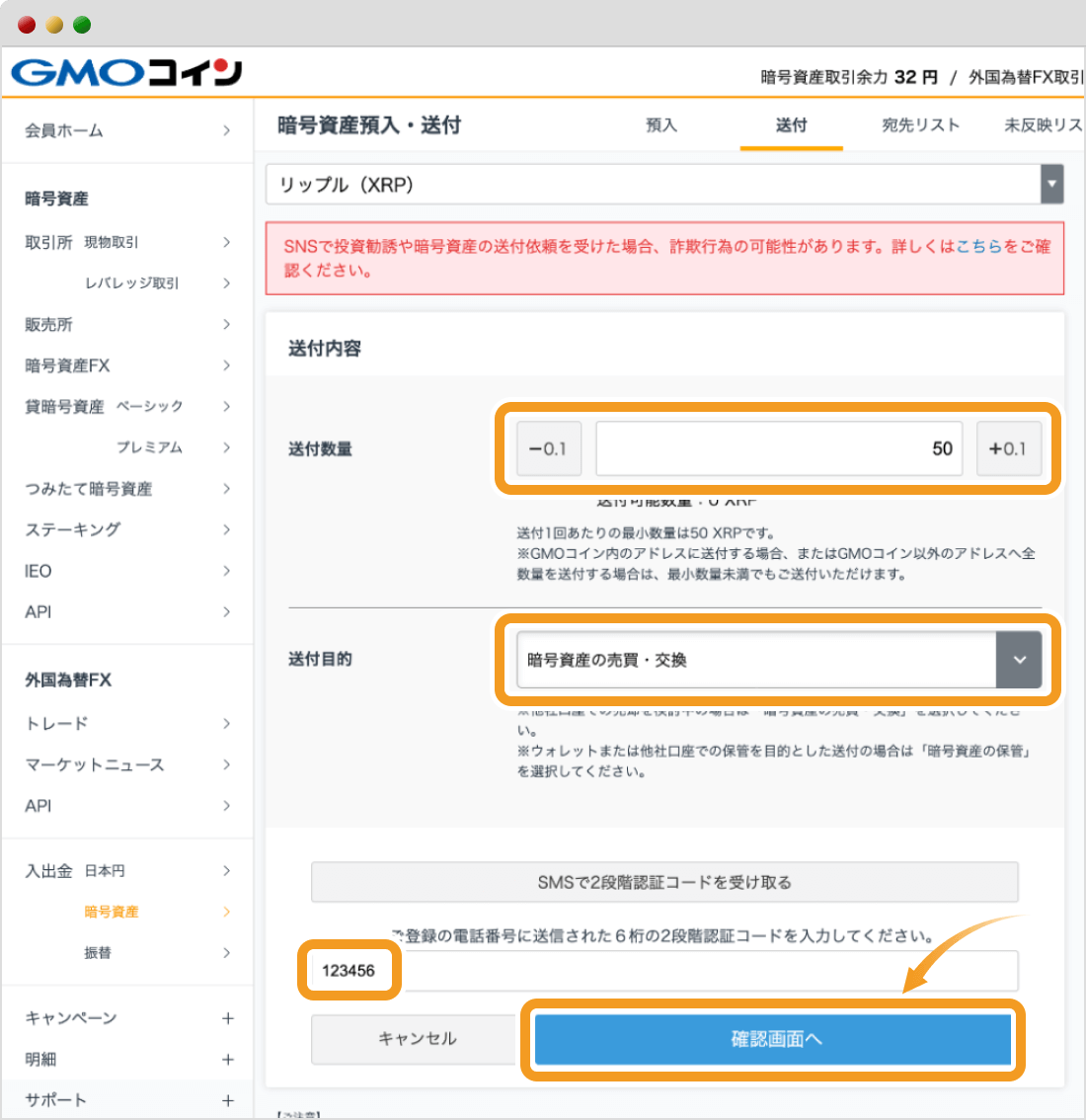This screenshot has width=1086, height=1120.
Task: Focus 2段階認証コード input field
Action: tap(664, 970)
